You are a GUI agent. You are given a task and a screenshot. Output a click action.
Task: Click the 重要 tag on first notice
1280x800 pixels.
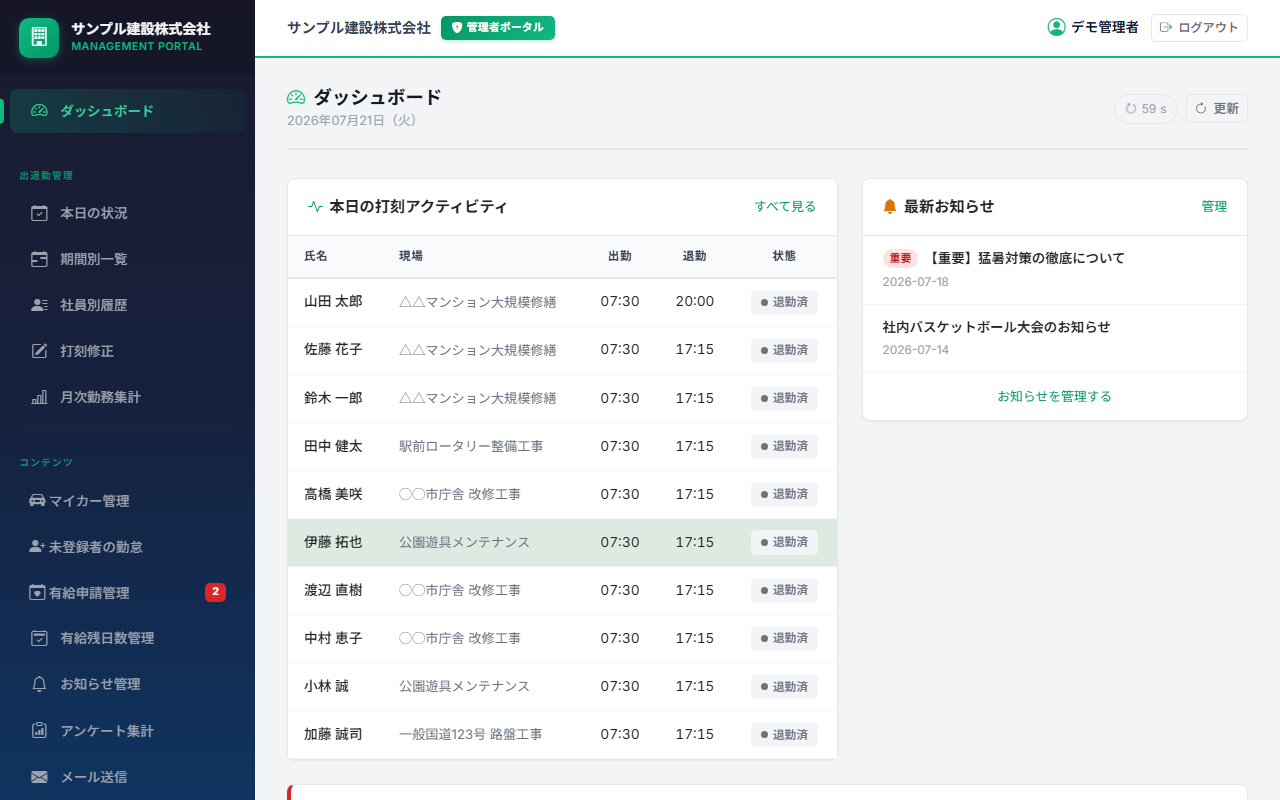tap(900, 258)
